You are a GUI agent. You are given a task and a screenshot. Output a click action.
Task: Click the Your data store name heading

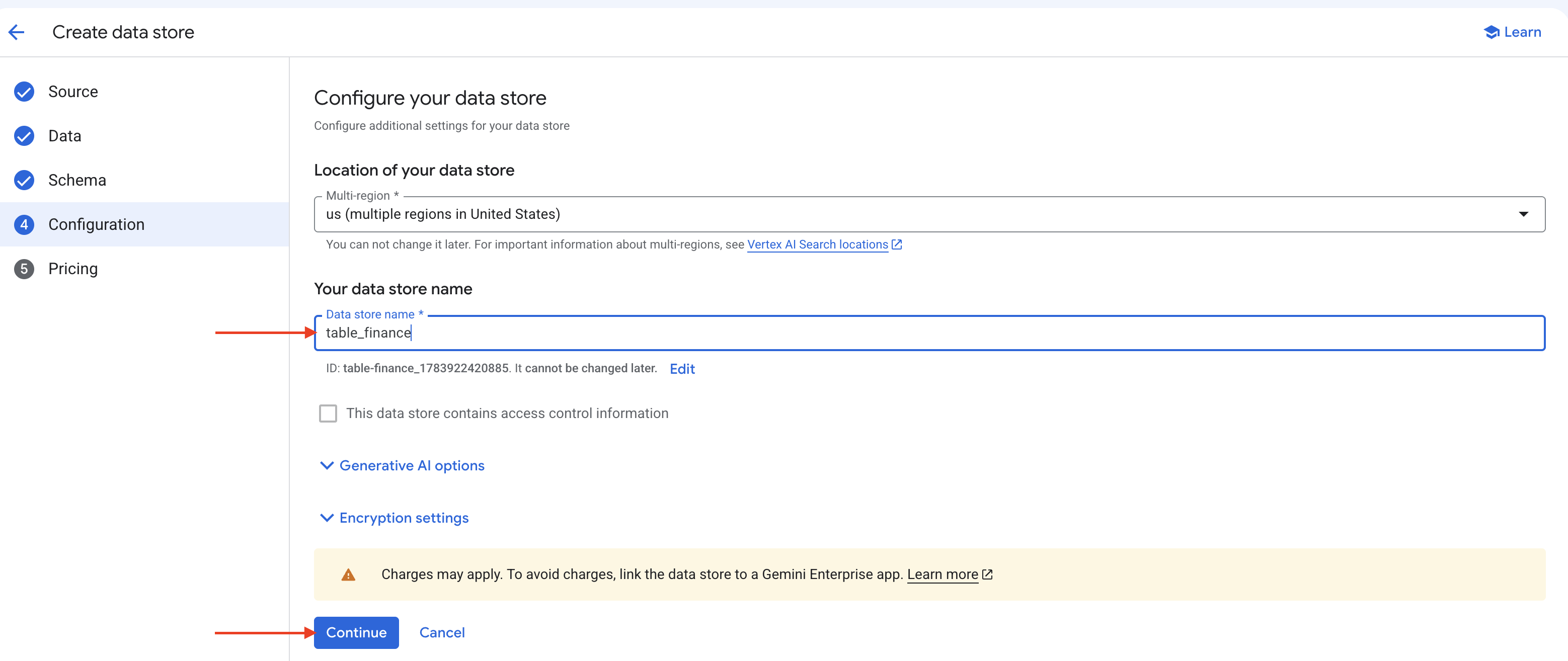[393, 289]
